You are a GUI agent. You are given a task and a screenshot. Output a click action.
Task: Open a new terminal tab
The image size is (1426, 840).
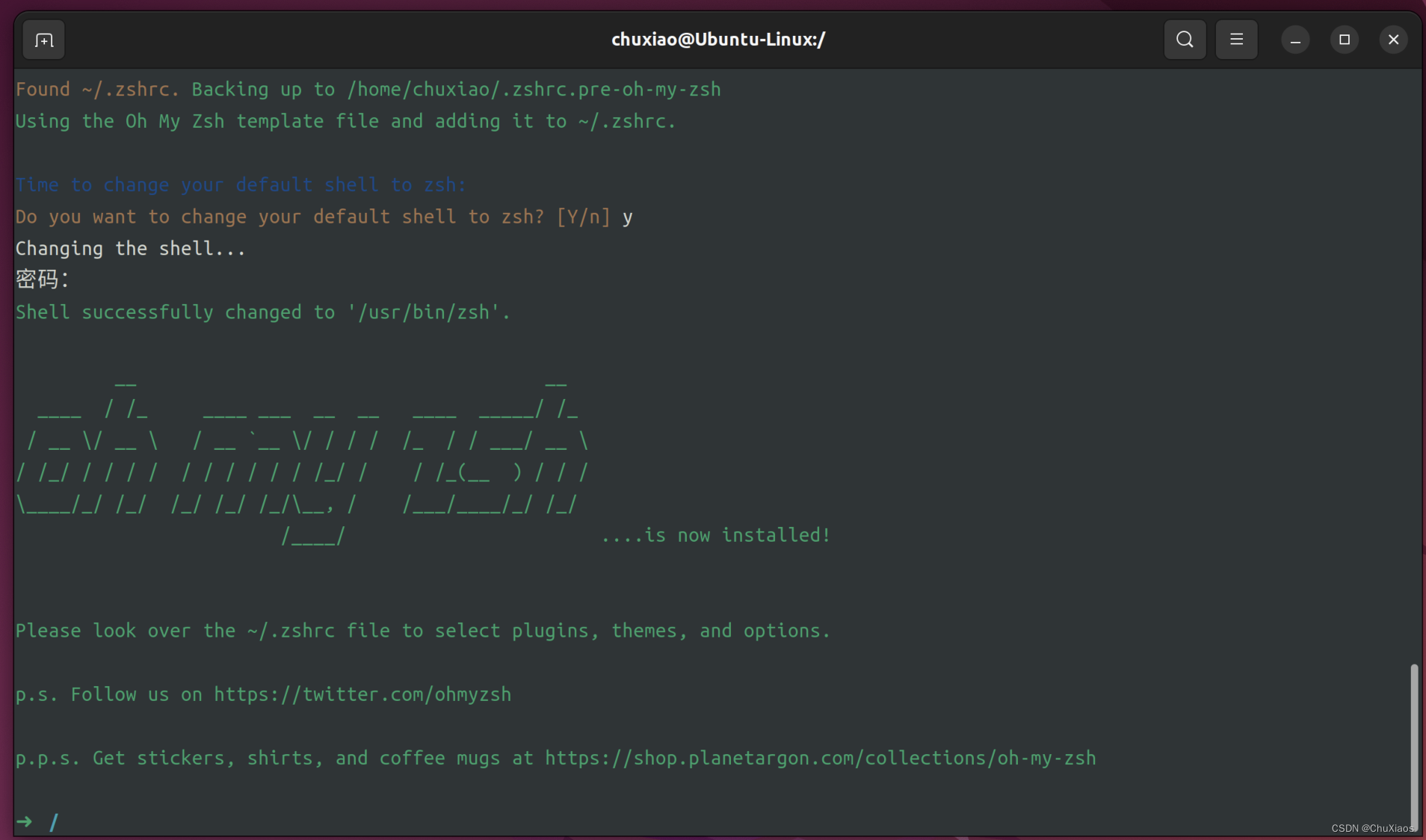(x=44, y=40)
